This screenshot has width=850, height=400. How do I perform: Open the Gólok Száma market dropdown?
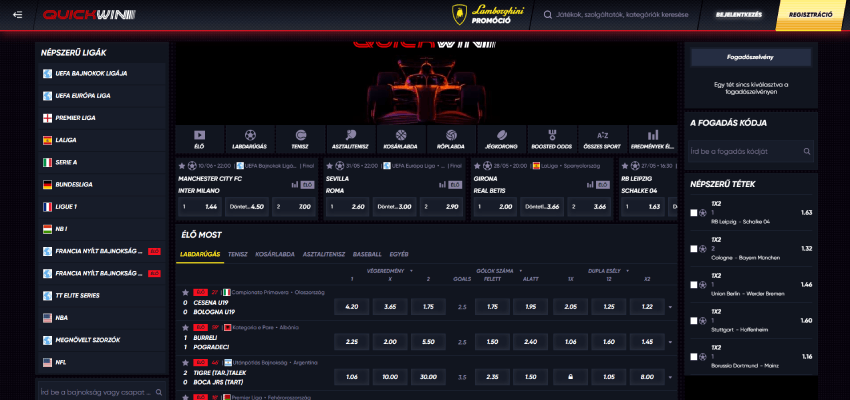pos(499,270)
